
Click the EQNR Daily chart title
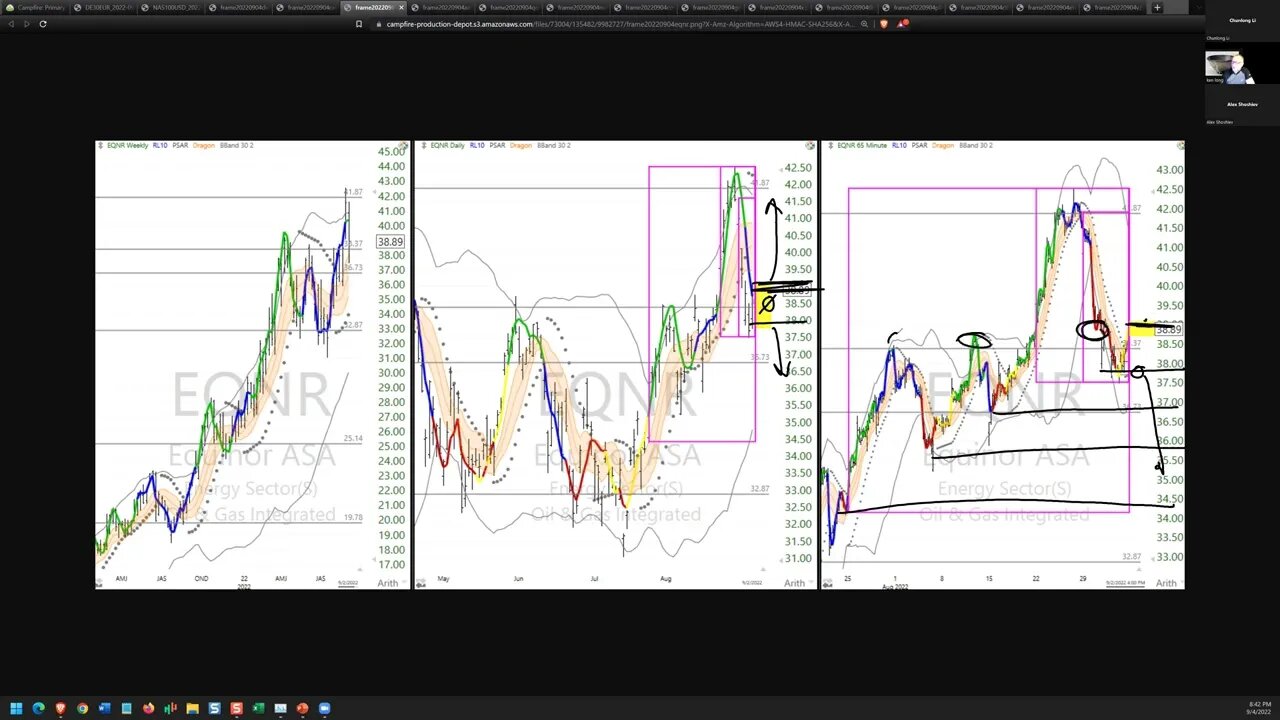coord(447,146)
